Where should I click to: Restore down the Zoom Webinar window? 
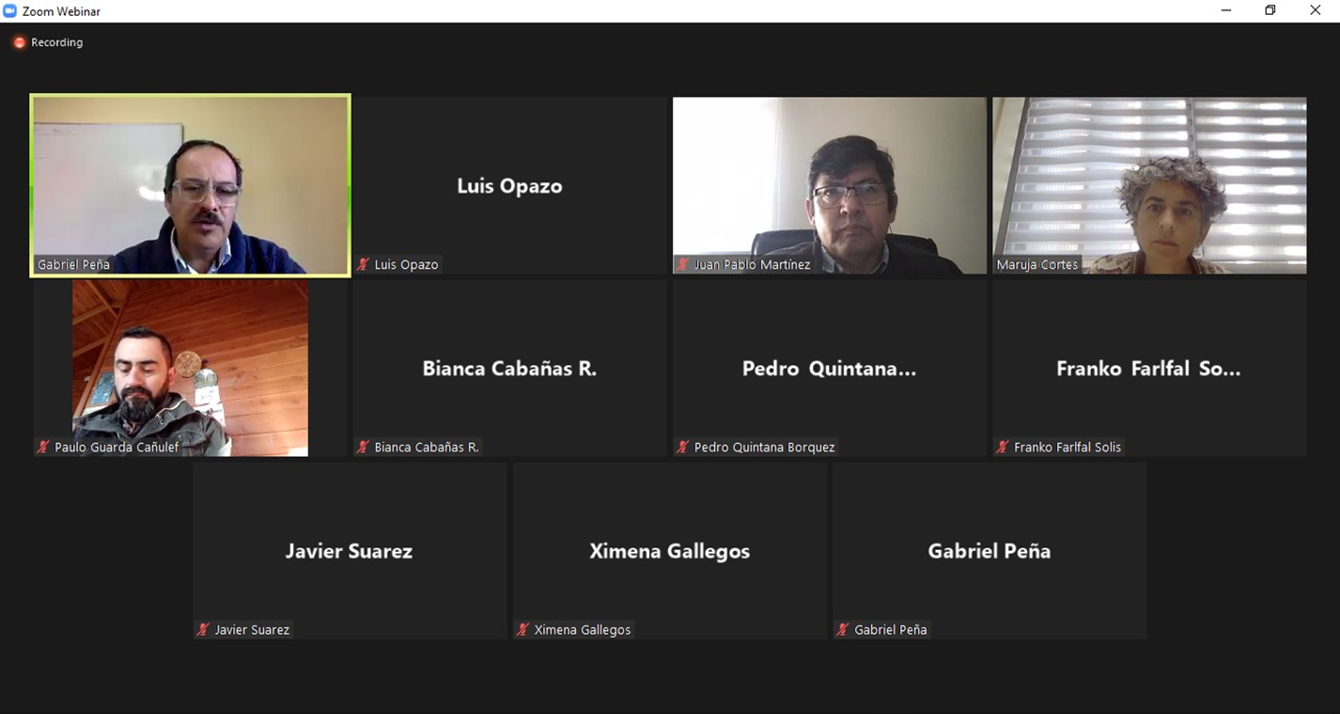1270,11
